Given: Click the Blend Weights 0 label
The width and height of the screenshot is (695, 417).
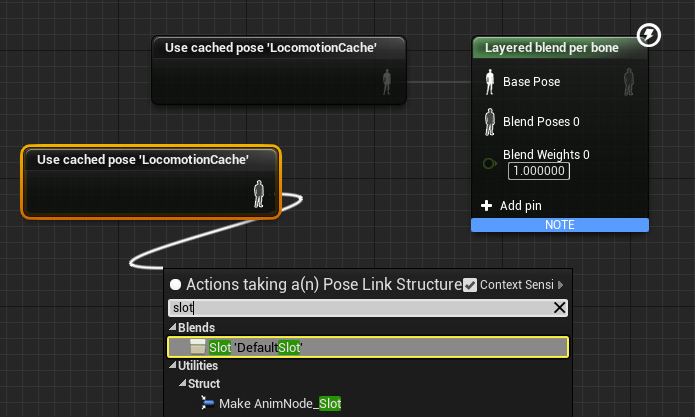Looking at the screenshot, I should 546,155.
